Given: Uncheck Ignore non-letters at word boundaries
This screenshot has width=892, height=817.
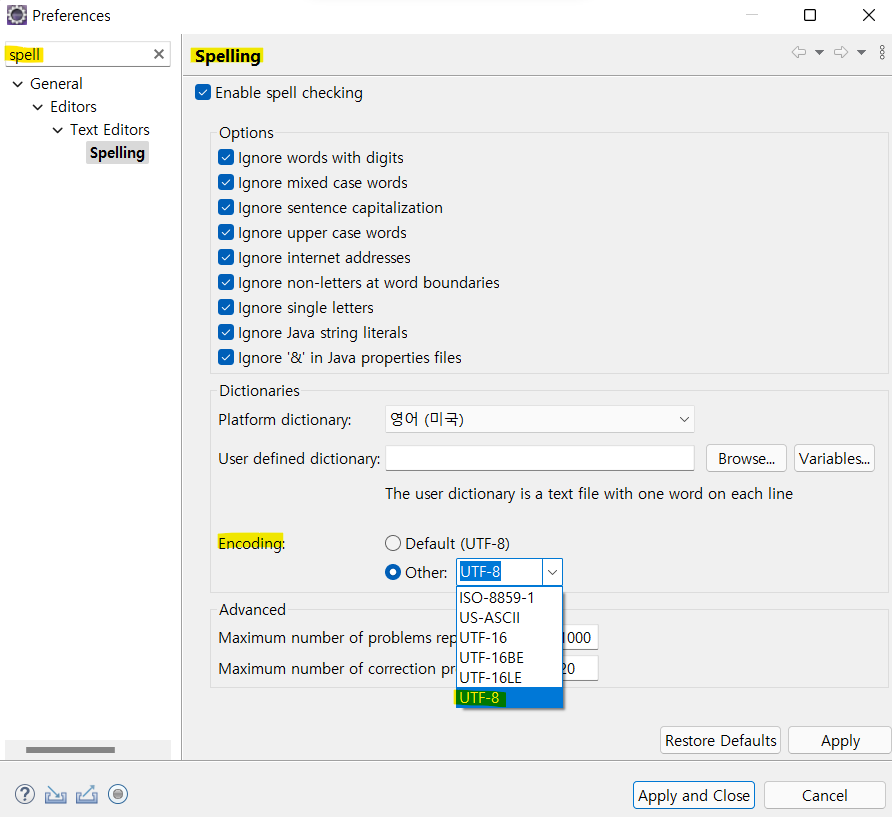Looking at the screenshot, I should point(226,282).
